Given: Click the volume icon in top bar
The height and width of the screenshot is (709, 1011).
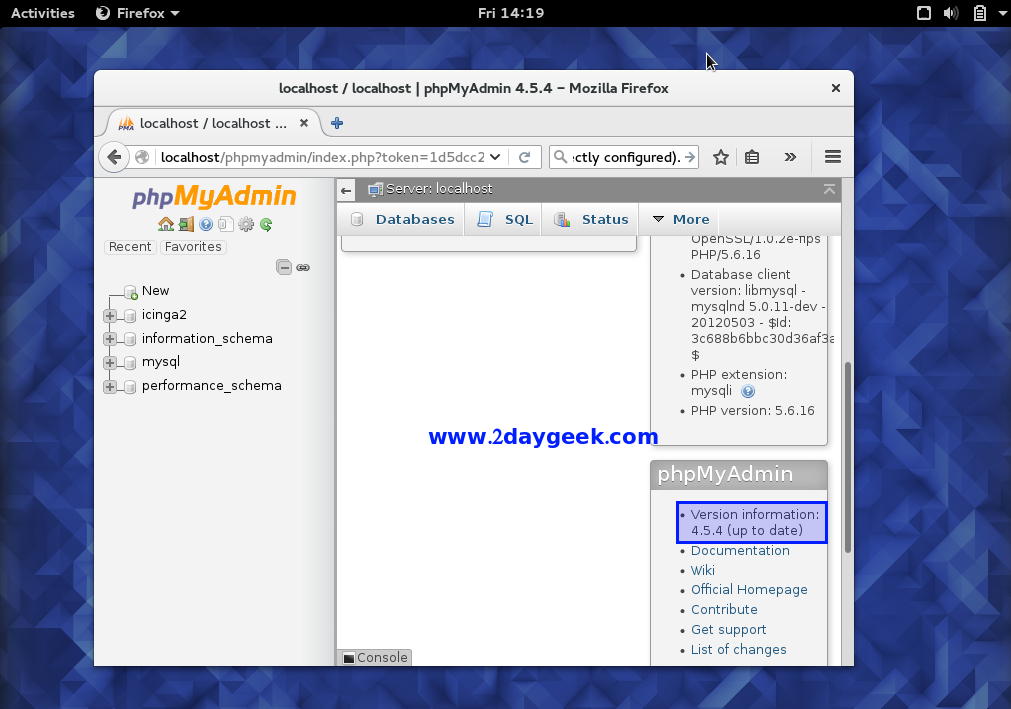Looking at the screenshot, I should point(951,13).
